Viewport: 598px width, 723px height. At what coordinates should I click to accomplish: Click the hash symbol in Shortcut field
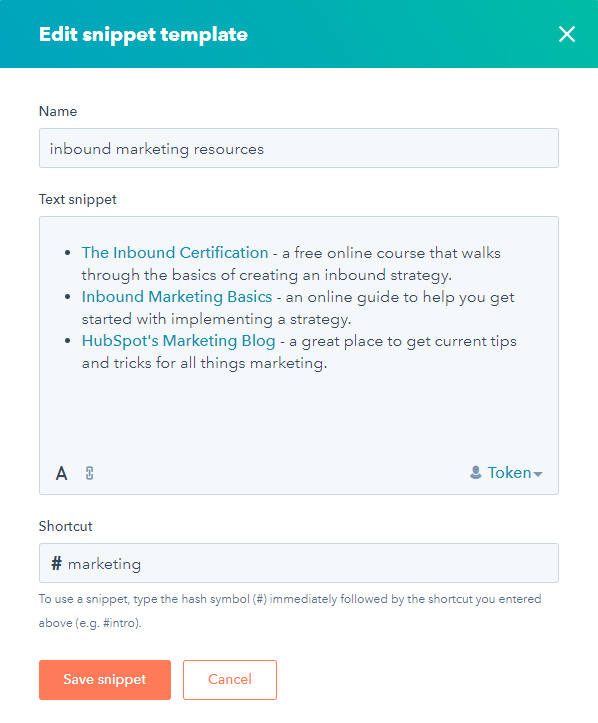point(56,563)
